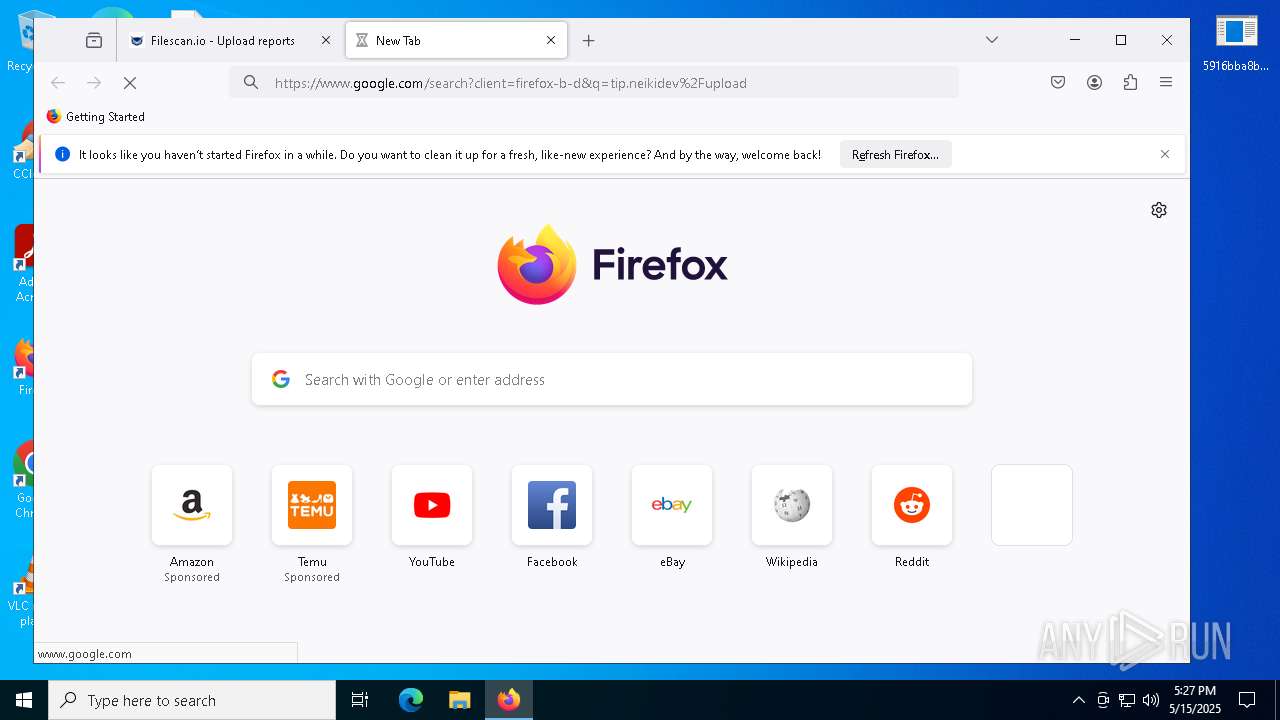
Task: Open the network tray icon
Action: coord(1127,700)
